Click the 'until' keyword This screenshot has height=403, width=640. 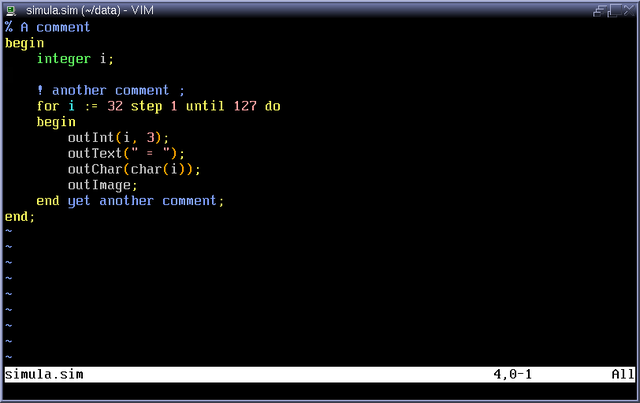(x=205, y=106)
